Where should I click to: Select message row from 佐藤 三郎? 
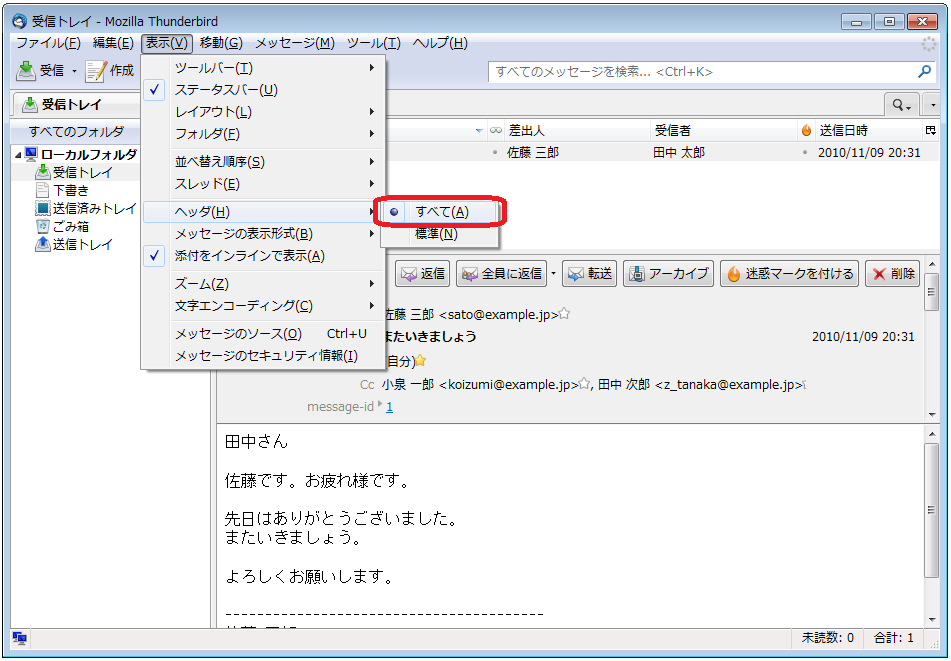pyautogui.click(x=661, y=152)
